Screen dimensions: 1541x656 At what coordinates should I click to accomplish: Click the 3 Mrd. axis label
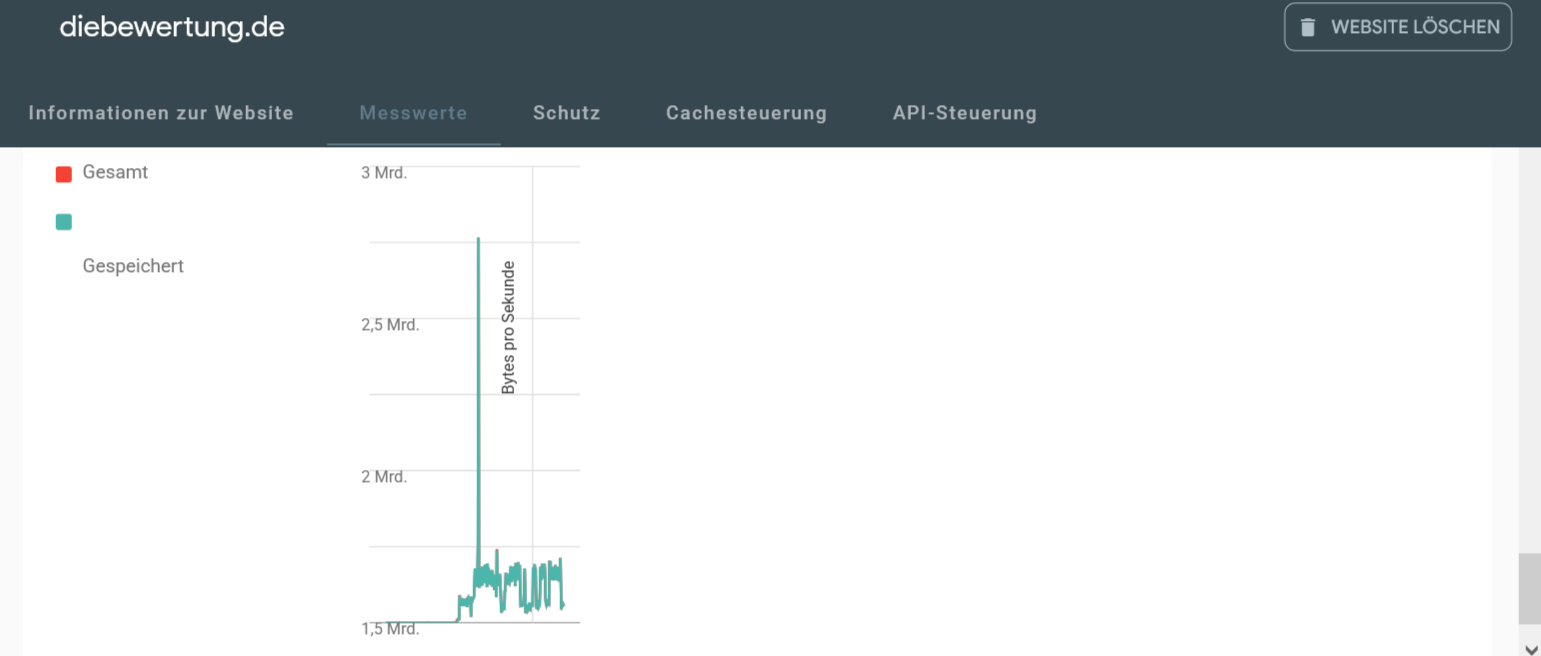point(384,173)
